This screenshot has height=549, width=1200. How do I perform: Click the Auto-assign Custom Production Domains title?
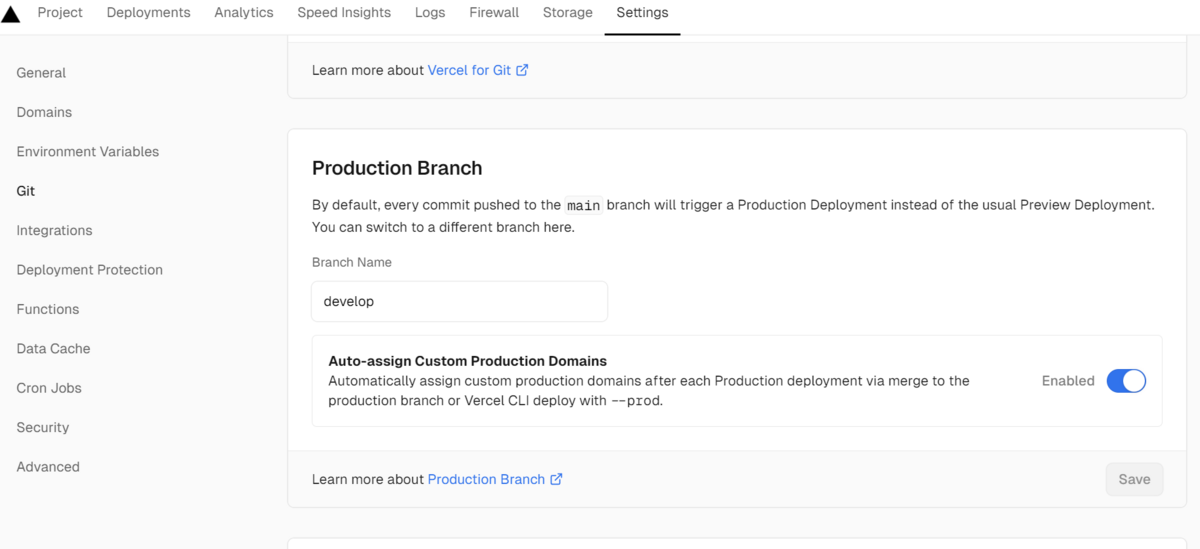(x=468, y=361)
